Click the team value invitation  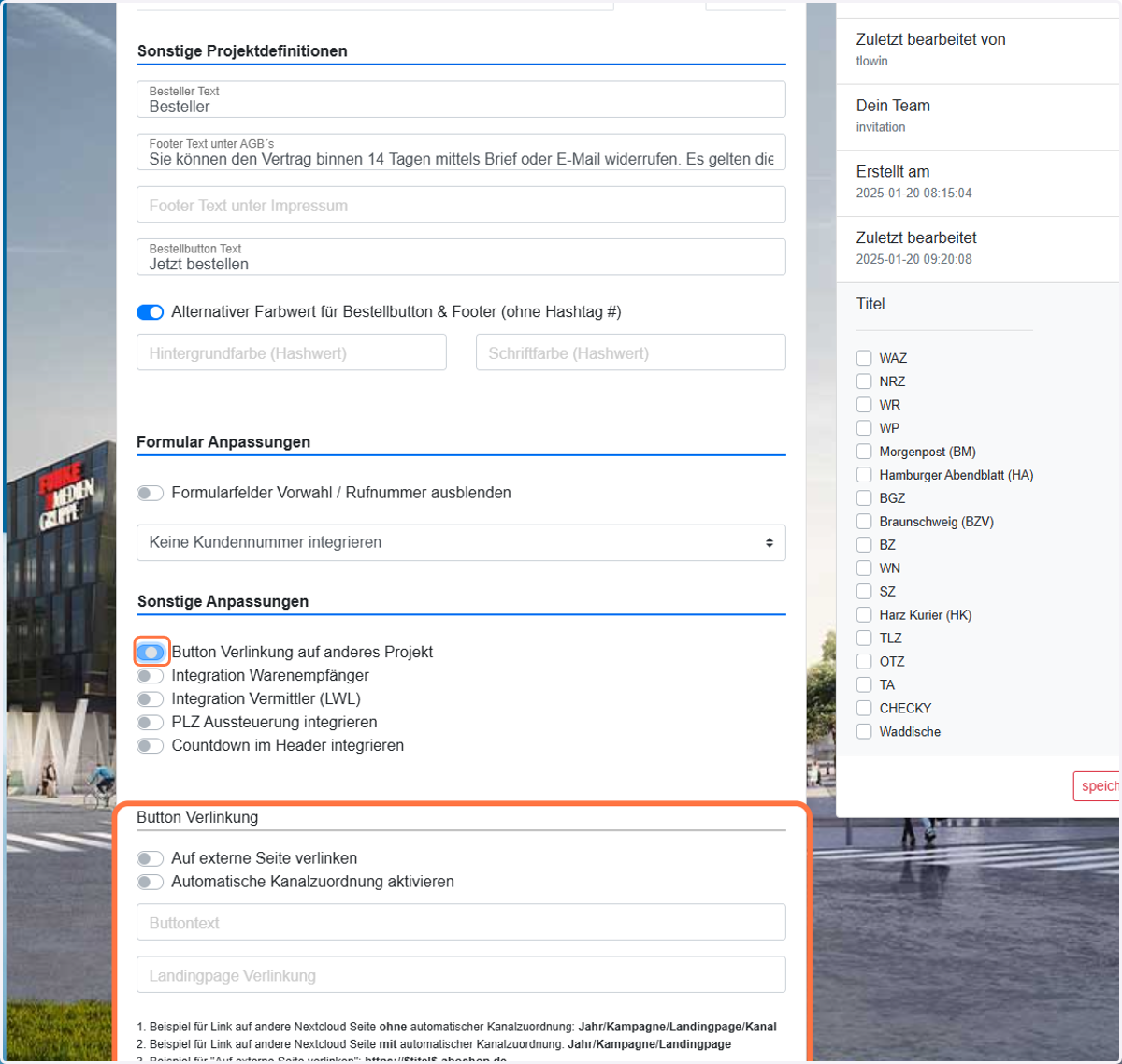click(881, 127)
